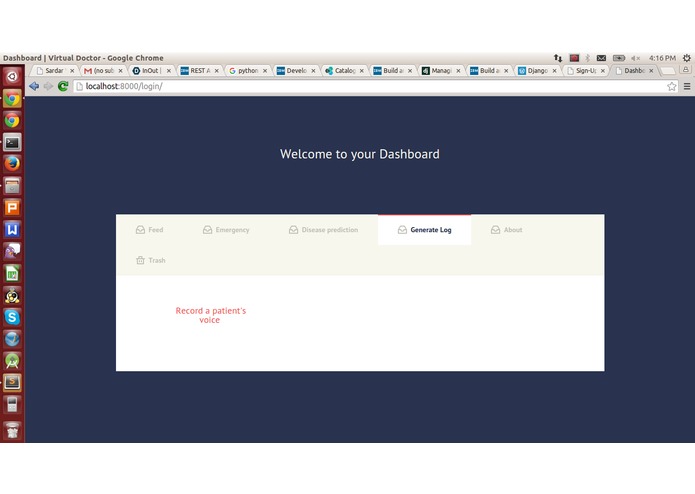The image size is (695, 494).
Task: Switch to the Manag browser tab
Action: 441,70
